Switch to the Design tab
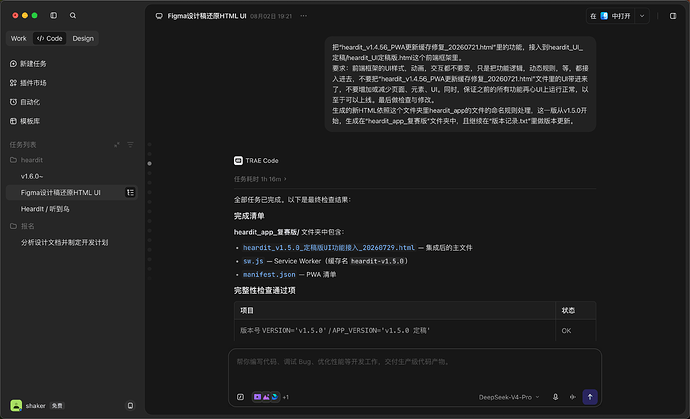 tap(83, 38)
